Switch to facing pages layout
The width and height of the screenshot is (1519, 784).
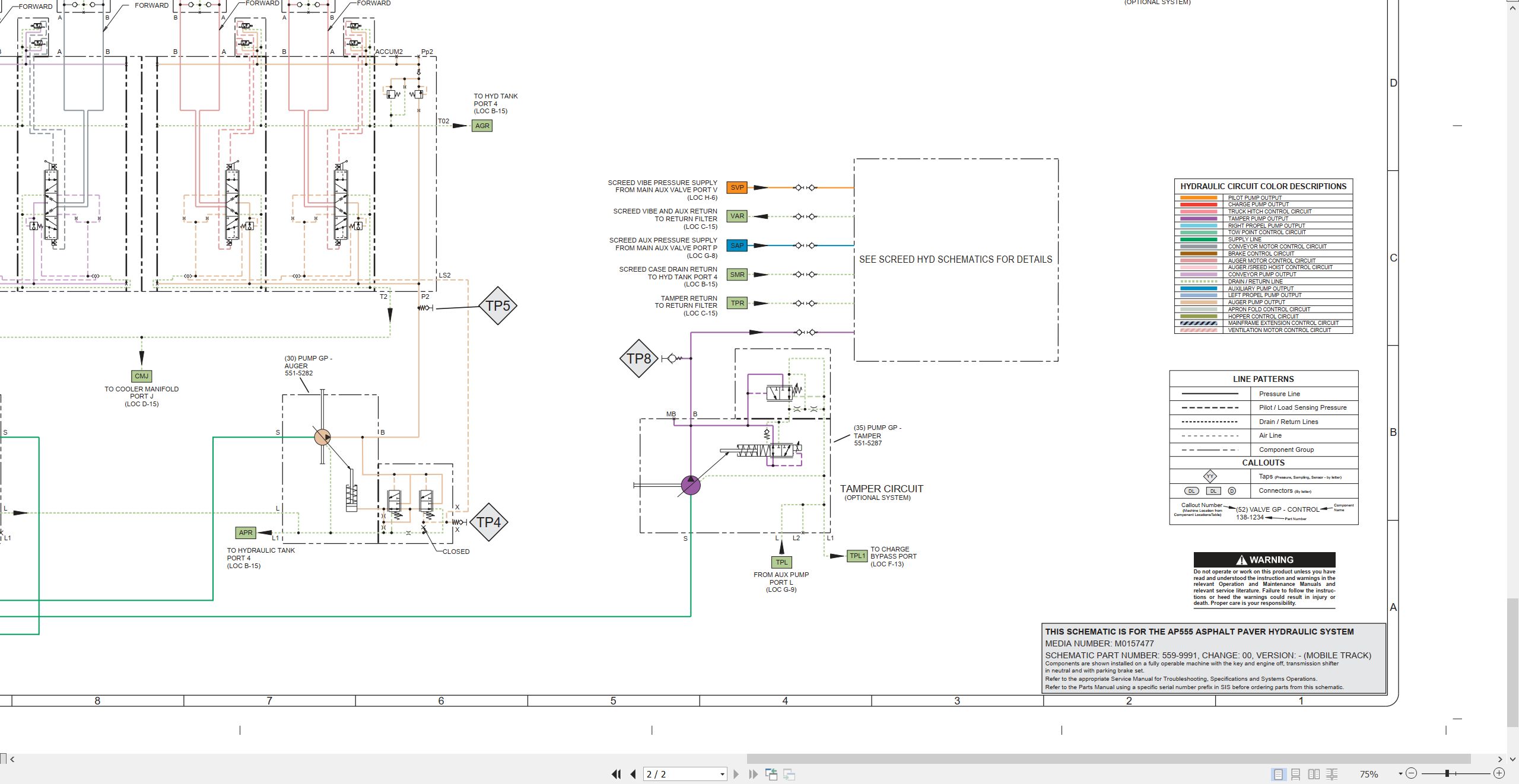click(1314, 774)
